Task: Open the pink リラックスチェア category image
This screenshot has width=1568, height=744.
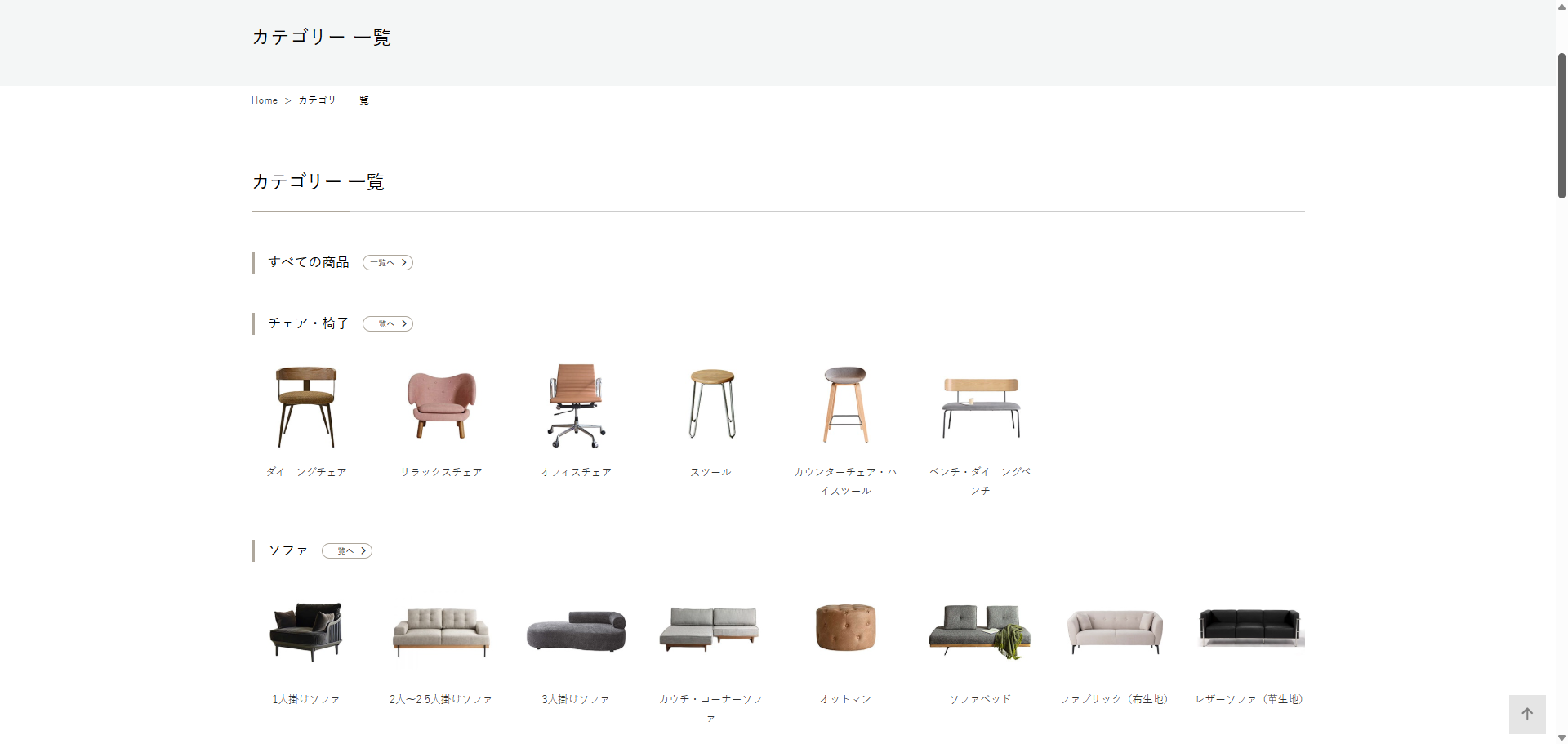Action: click(441, 406)
